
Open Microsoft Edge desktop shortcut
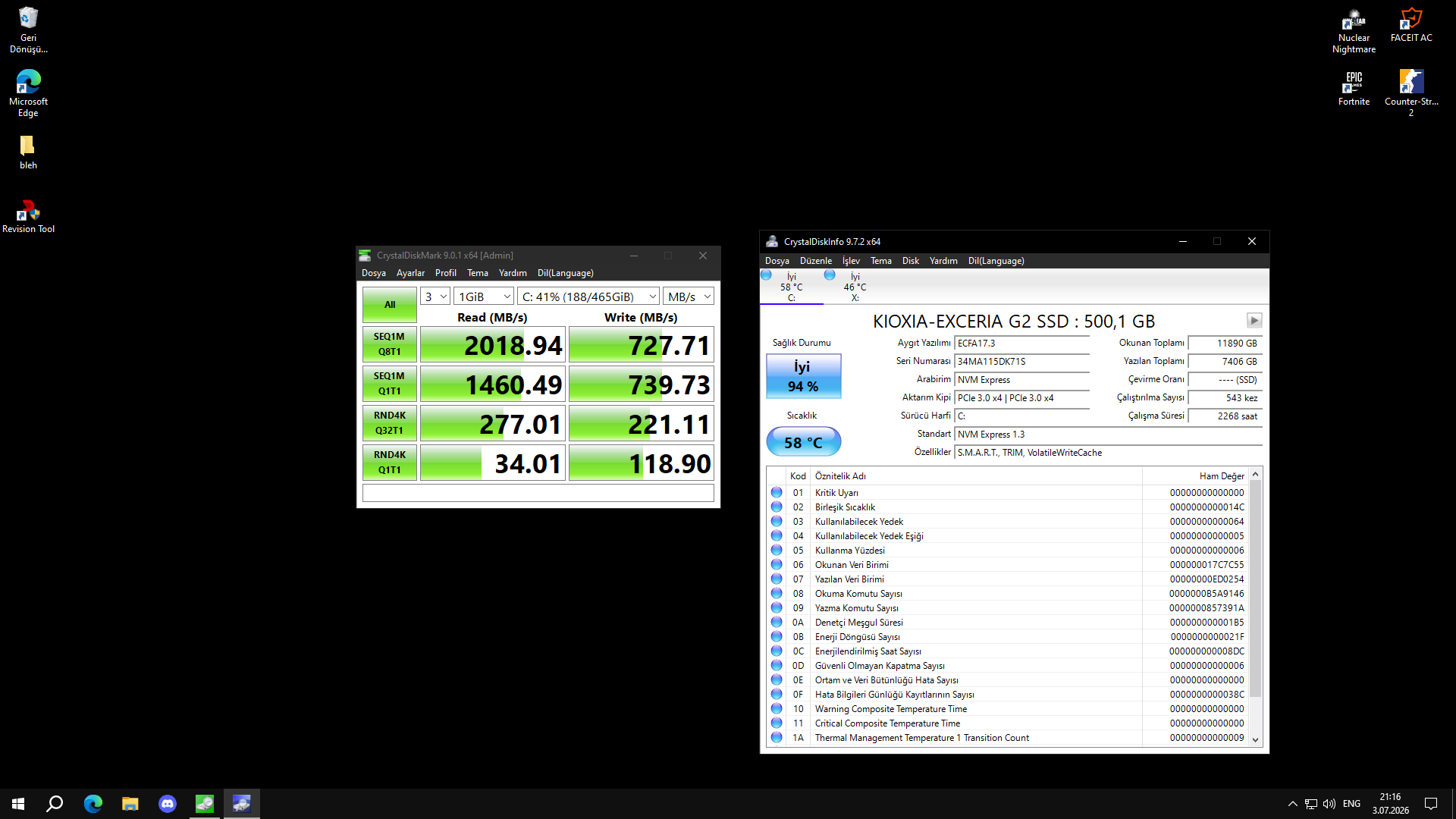(x=28, y=93)
